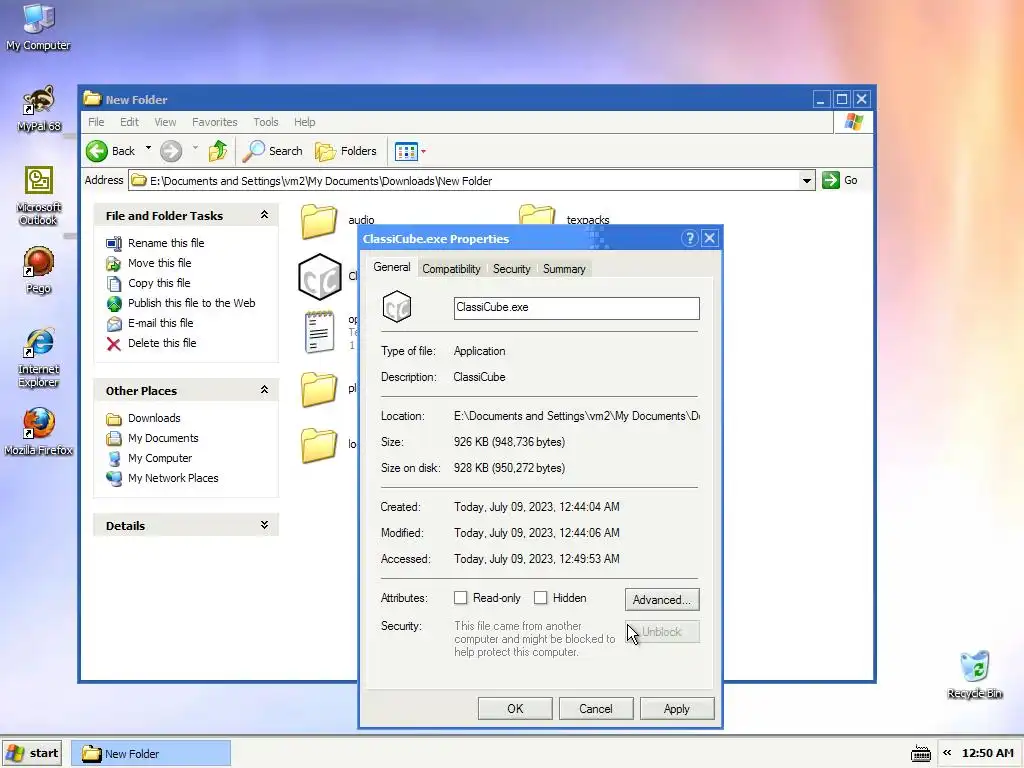
Task: Click Publish this file to the Web
Action: 191,303
